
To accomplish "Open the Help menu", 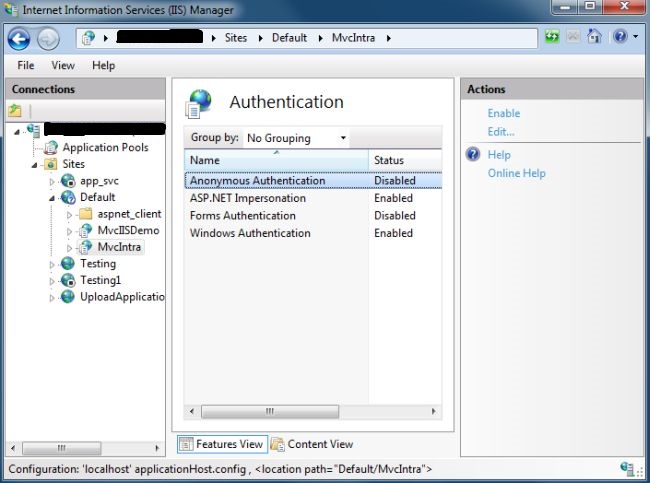I will 104,66.
